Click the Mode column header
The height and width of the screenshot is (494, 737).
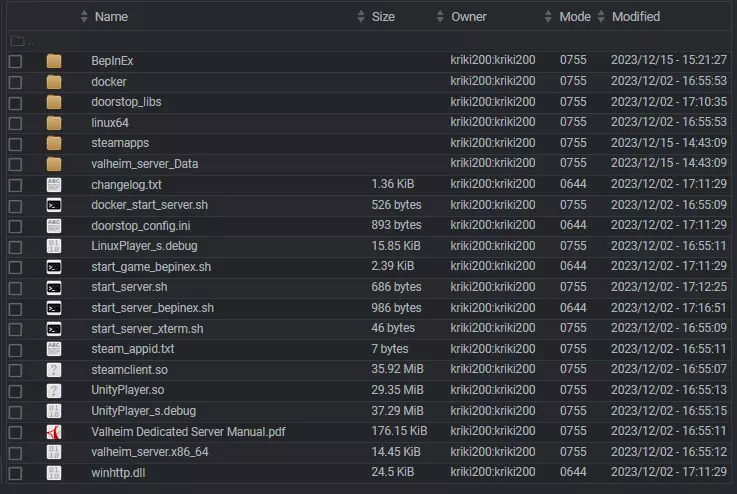point(575,17)
